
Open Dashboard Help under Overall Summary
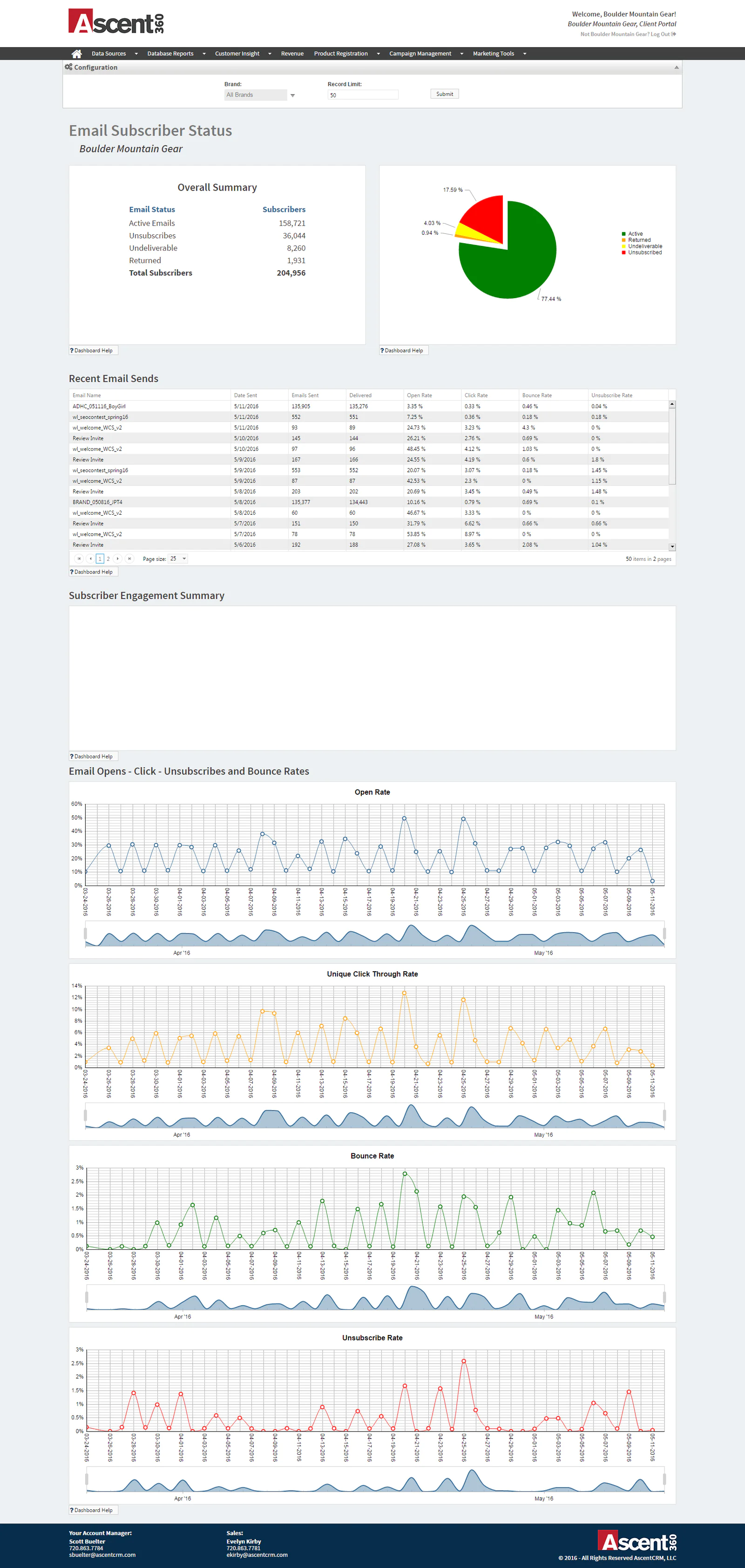[x=93, y=351]
